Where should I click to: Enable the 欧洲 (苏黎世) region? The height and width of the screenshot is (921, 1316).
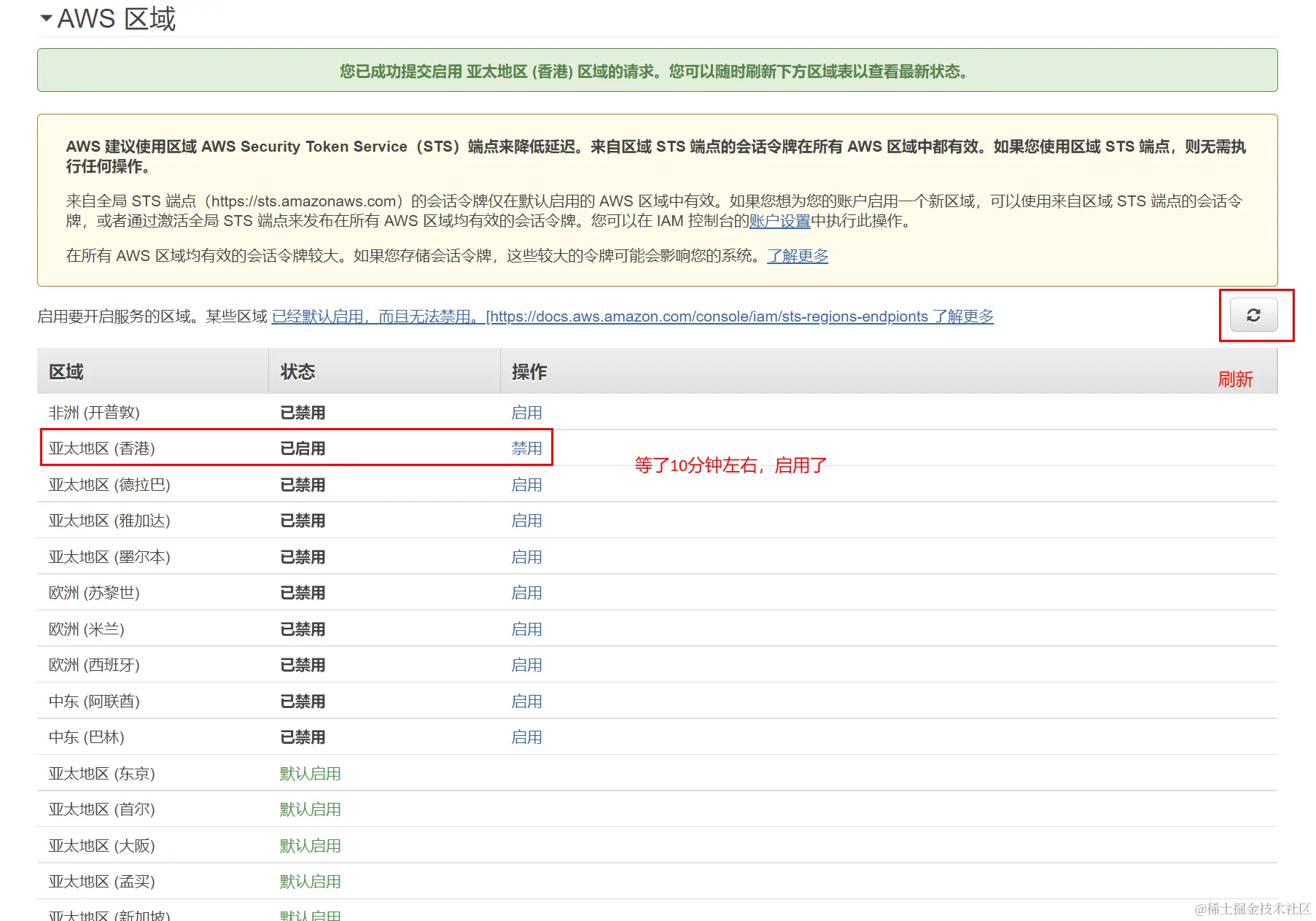point(526,593)
